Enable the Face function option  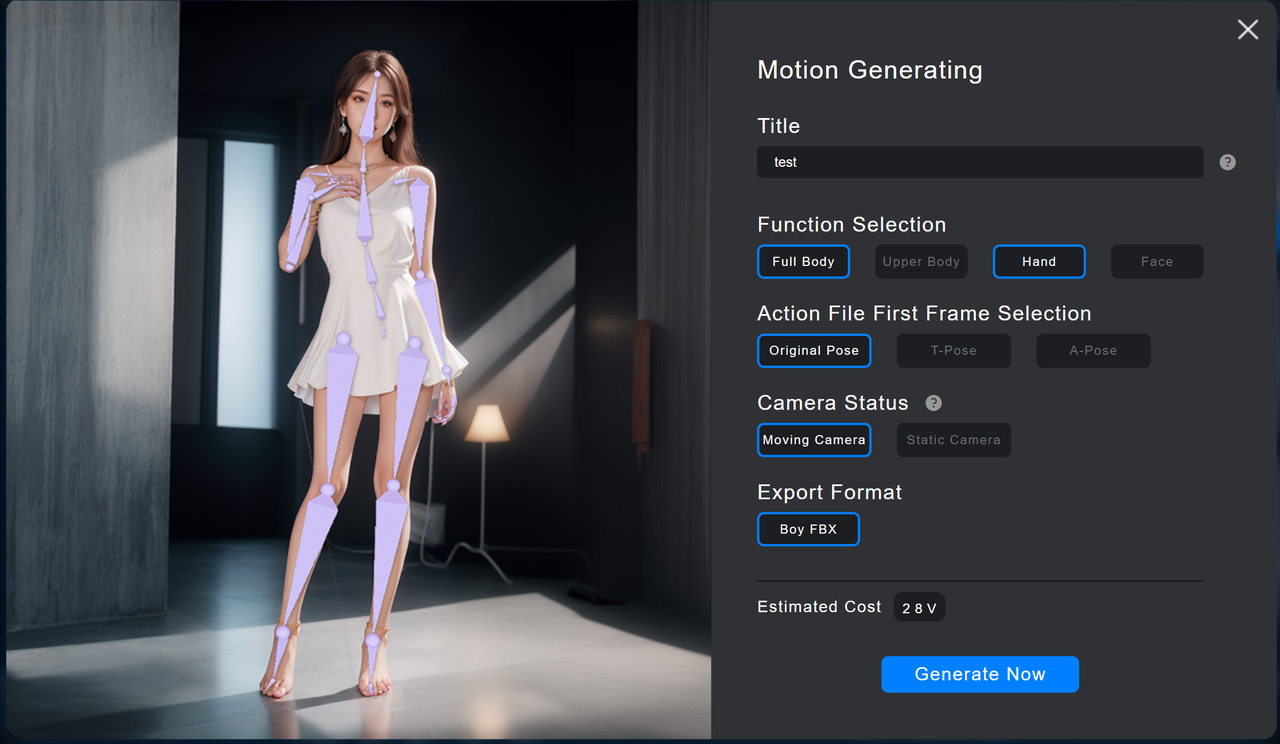[1156, 261]
